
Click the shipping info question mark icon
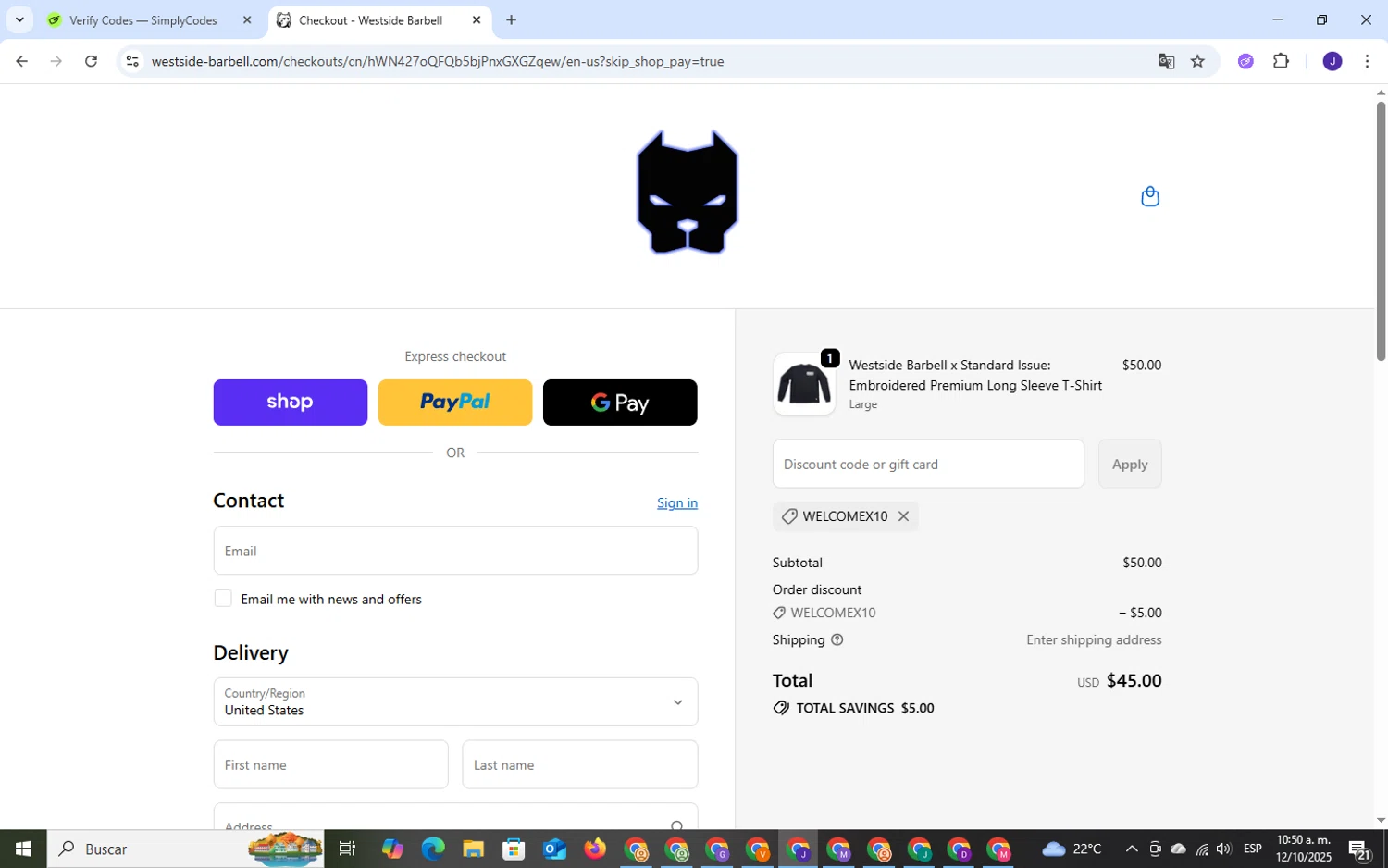pos(837,639)
